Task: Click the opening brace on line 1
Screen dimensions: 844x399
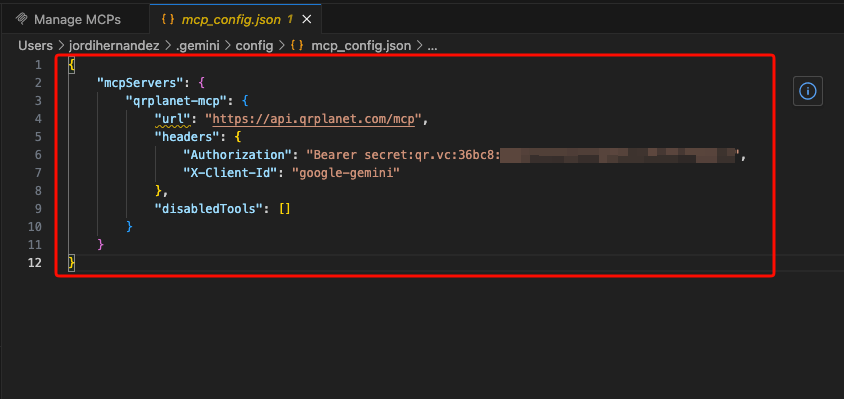Action: [72, 65]
